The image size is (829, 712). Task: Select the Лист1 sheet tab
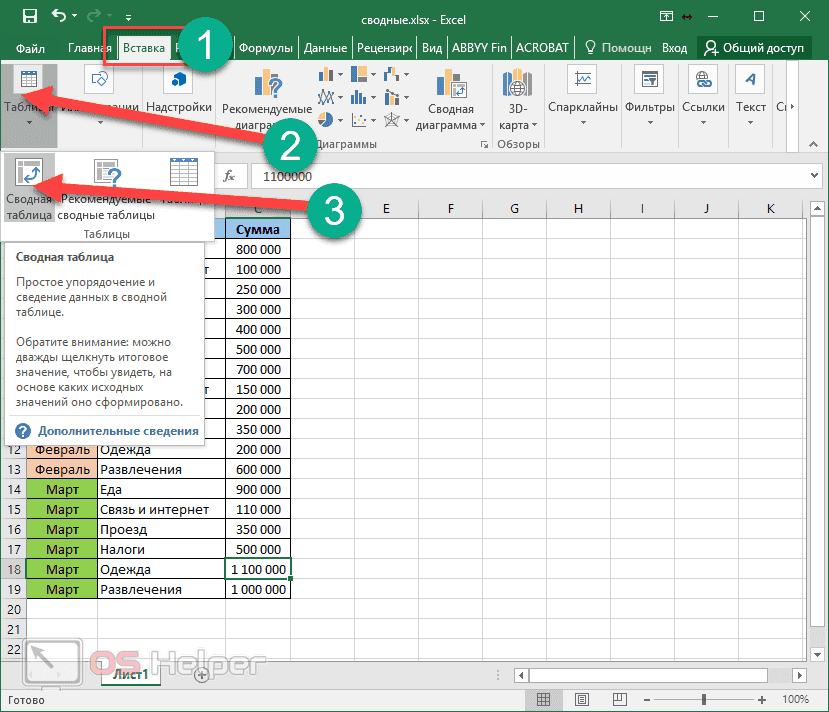pyautogui.click(x=131, y=675)
